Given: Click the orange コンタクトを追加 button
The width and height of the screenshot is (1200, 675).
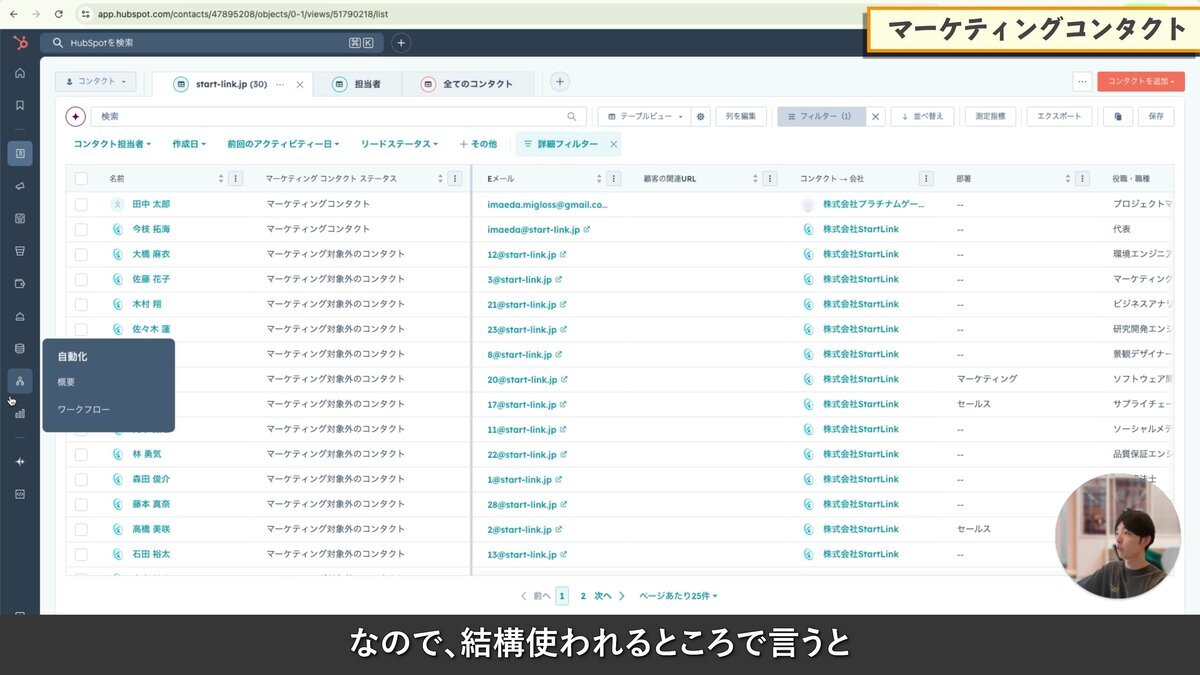Looking at the screenshot, I should [1141, 81].
